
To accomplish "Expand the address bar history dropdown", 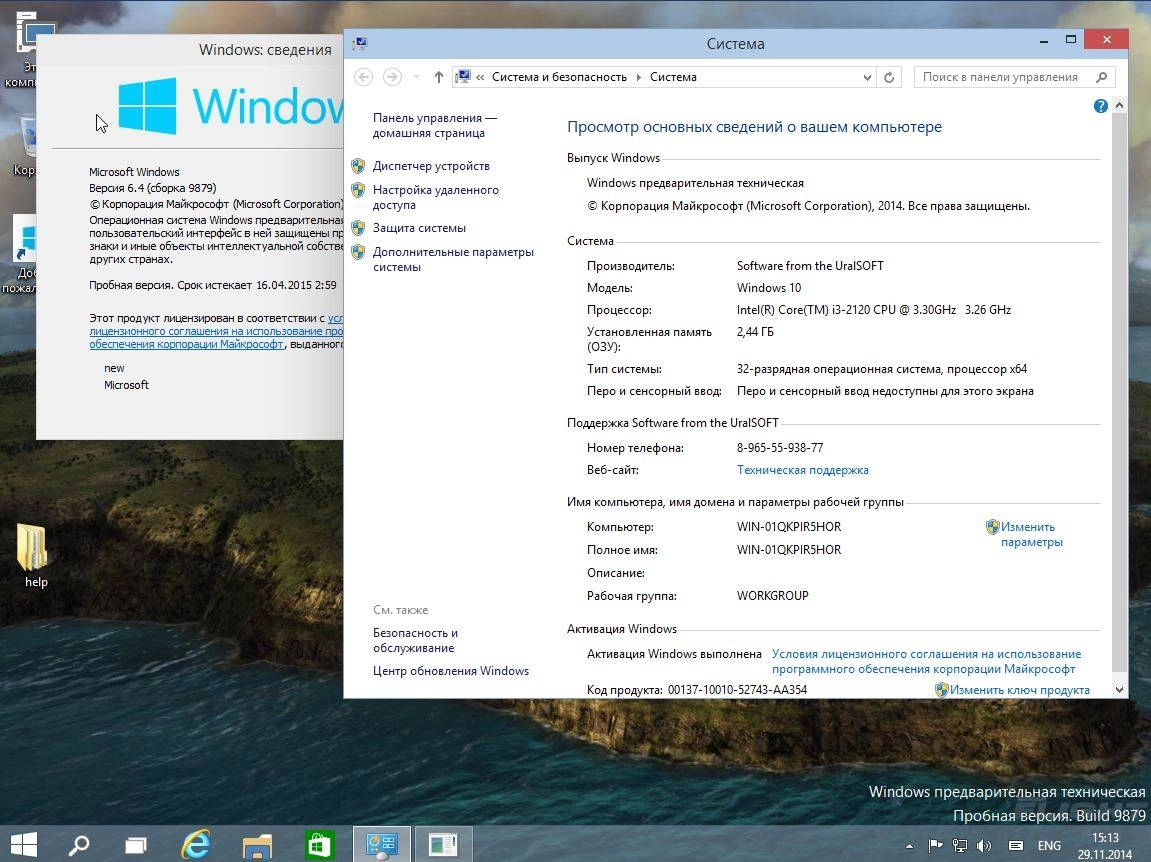I will (867, 77).
